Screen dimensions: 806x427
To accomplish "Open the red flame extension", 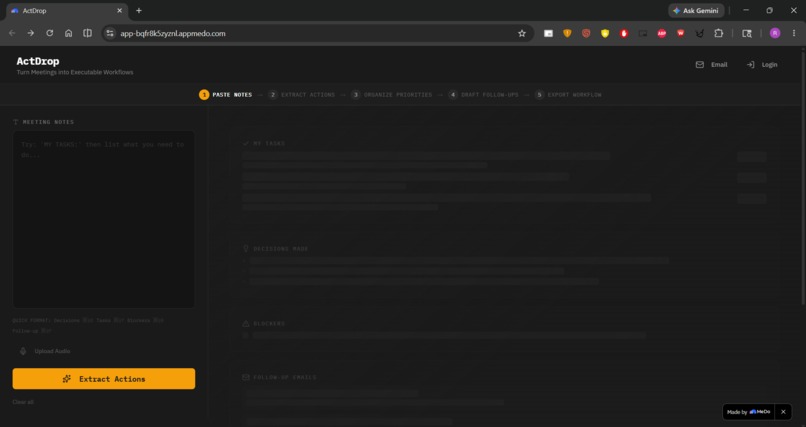I will [624, 33].
